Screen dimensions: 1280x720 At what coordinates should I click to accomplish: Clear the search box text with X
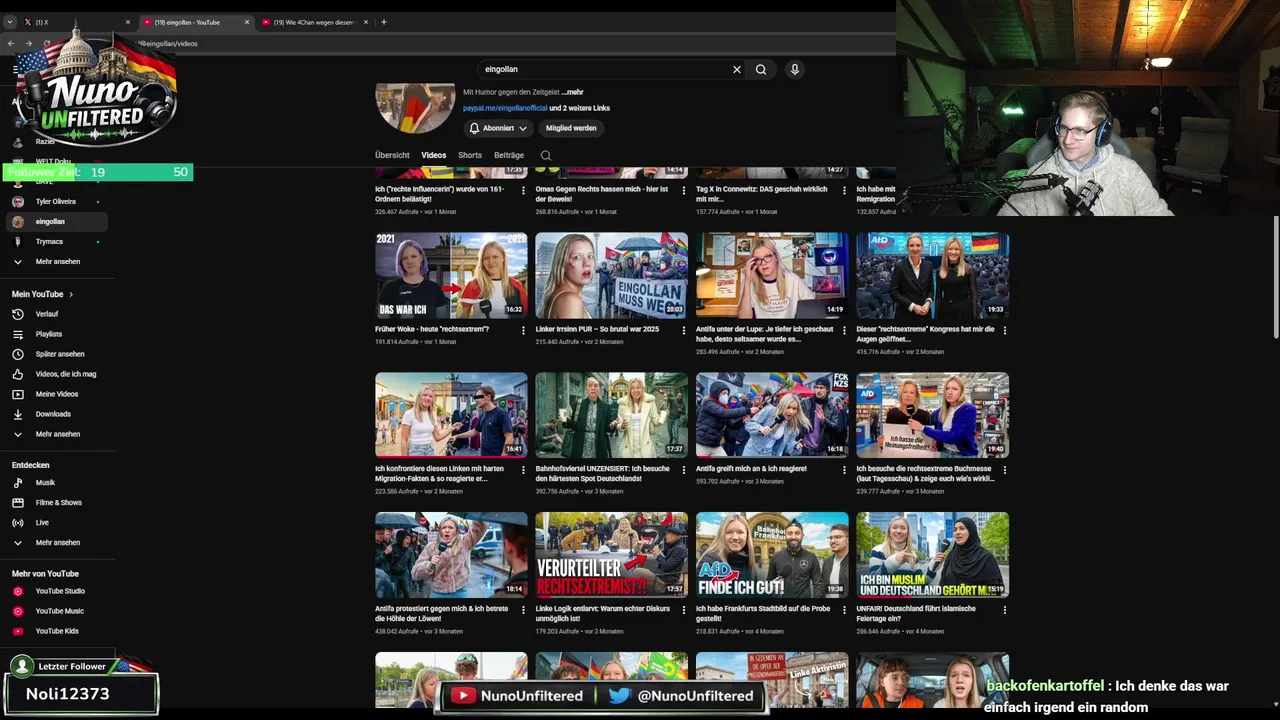click(737, 69)
